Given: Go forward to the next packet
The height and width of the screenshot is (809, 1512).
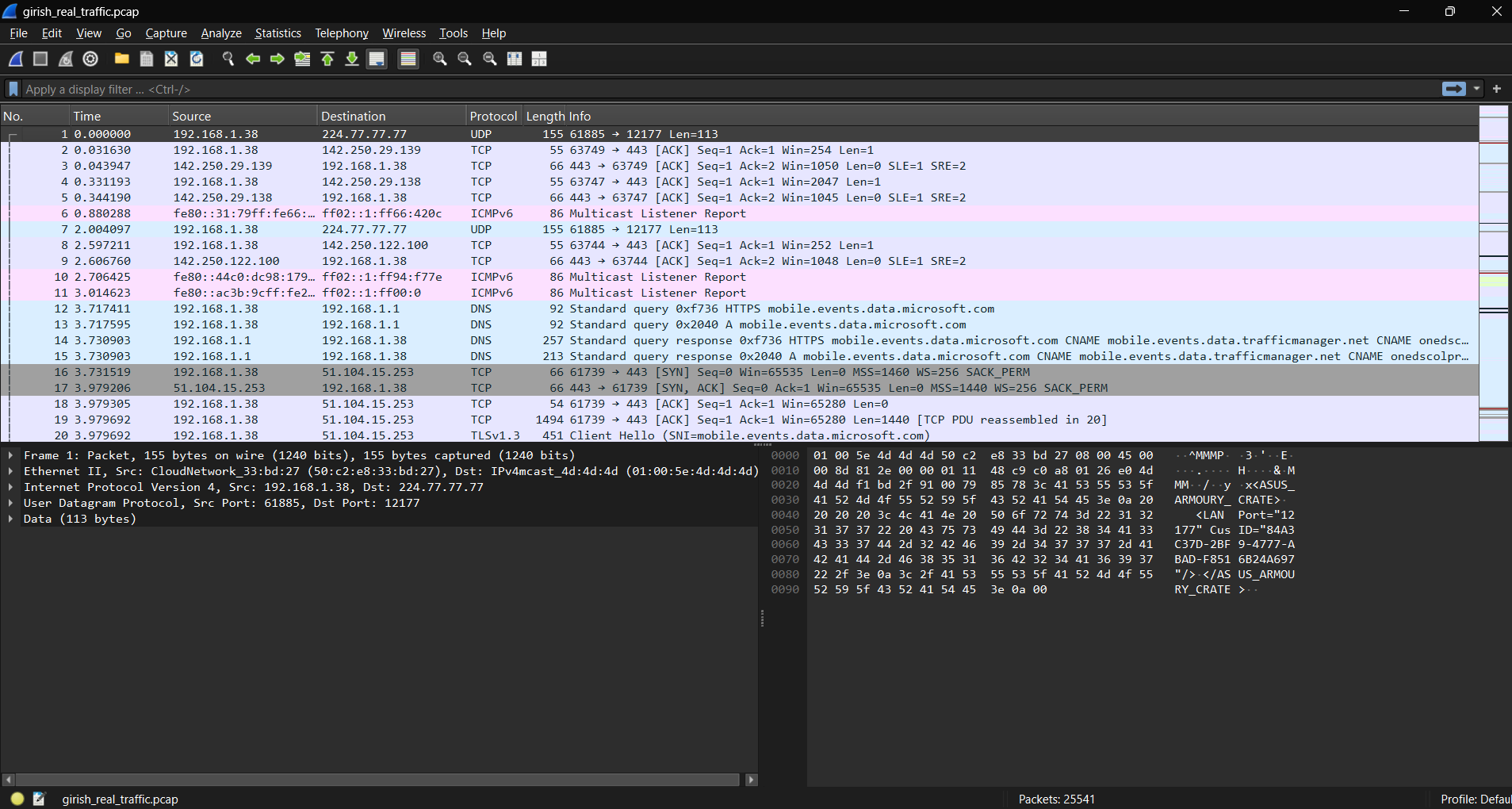Looking at the screenshot, I should pyautogui.click(x=278, y=59).
